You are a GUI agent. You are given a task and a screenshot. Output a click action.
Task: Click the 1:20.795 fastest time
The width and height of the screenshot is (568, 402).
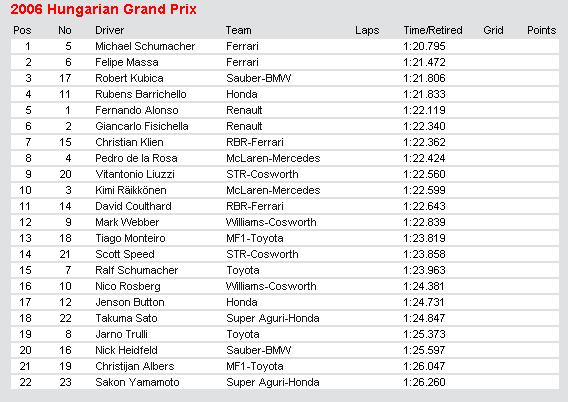click(x=424, y=46)
